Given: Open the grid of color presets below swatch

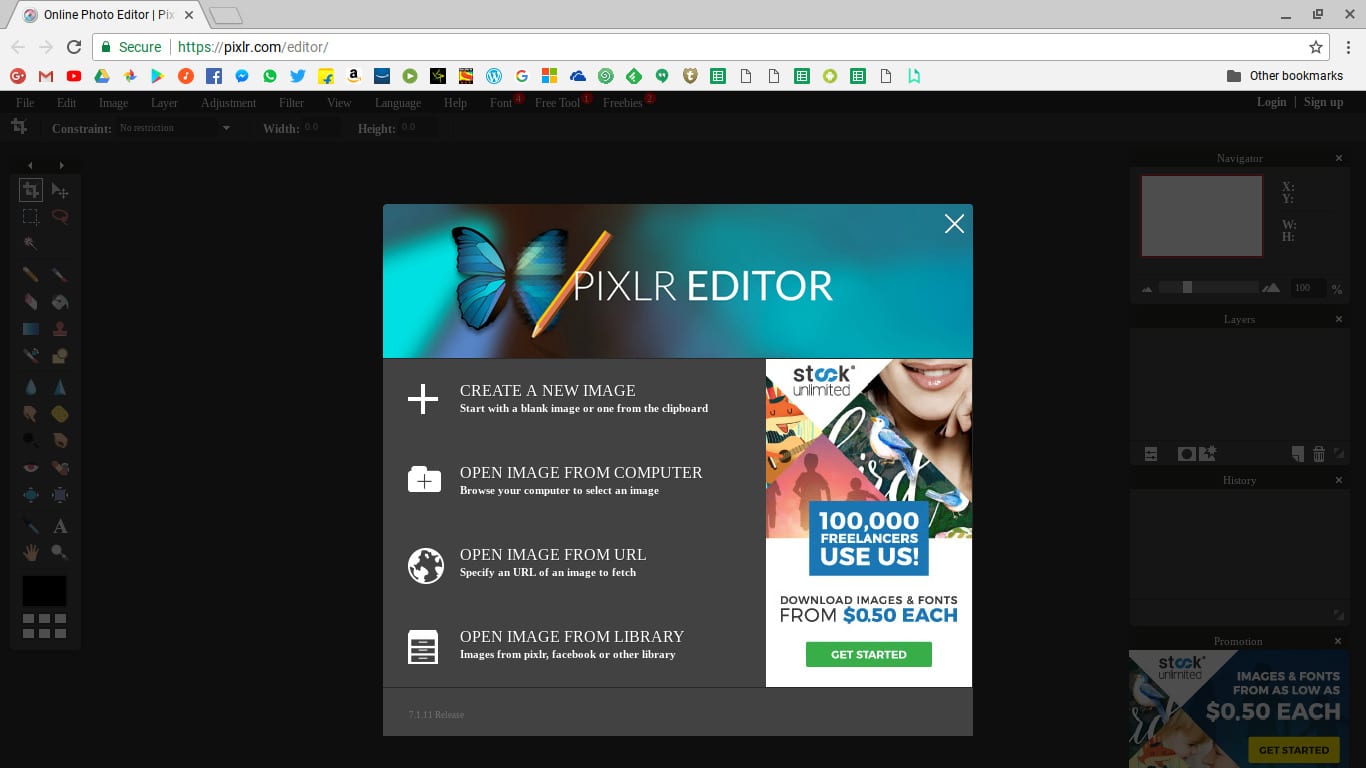Looking at the screenshot, I should coord(45,626).
